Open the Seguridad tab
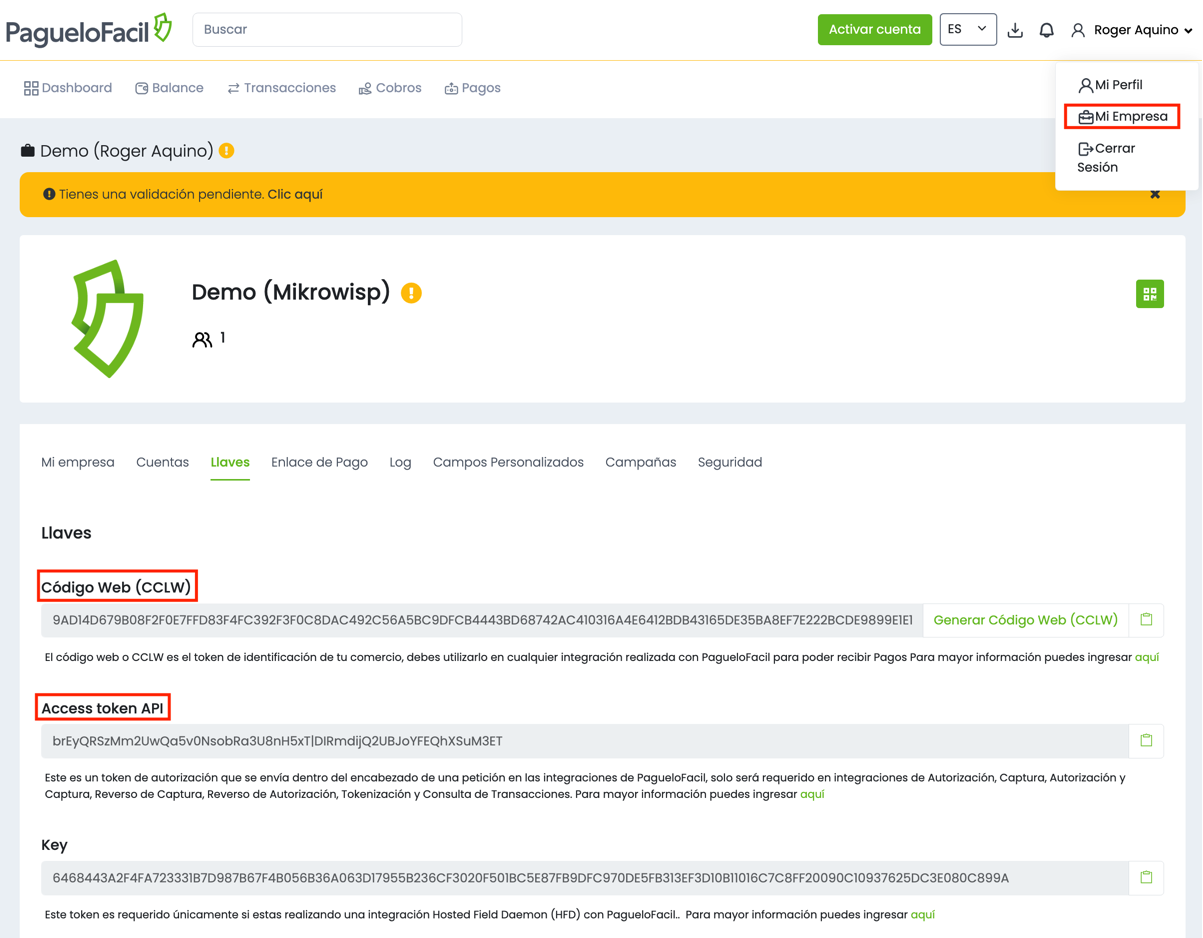 click(730, 462)
